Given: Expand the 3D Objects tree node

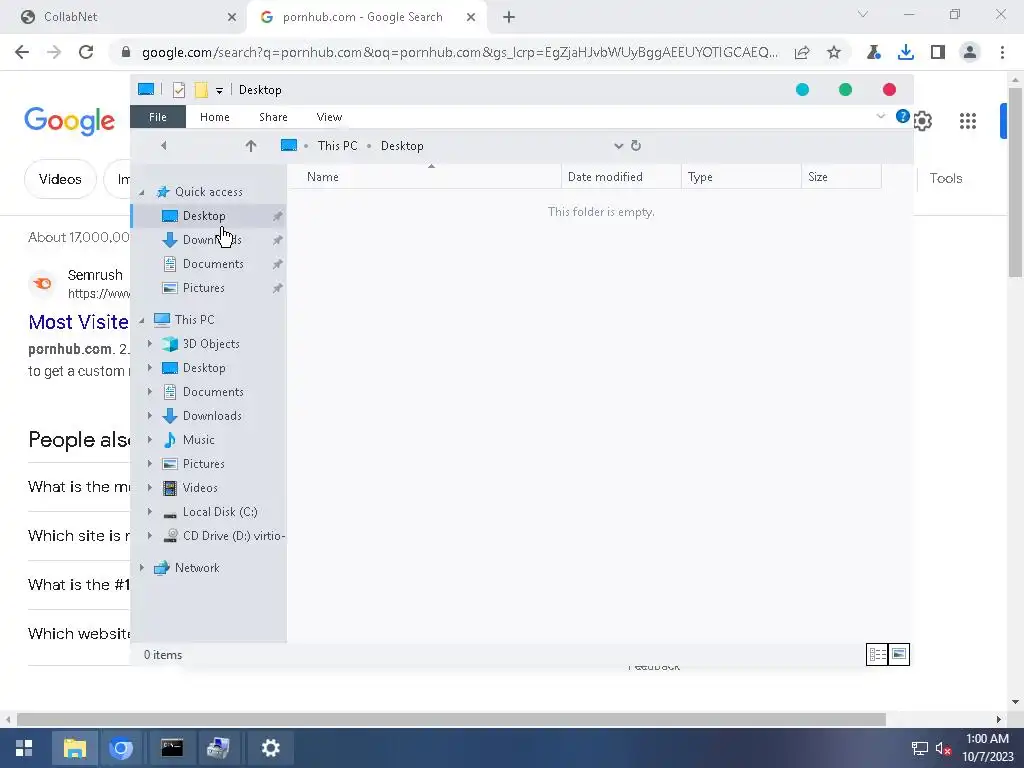Looking at the screenshot, I should [x=150, y=344].
